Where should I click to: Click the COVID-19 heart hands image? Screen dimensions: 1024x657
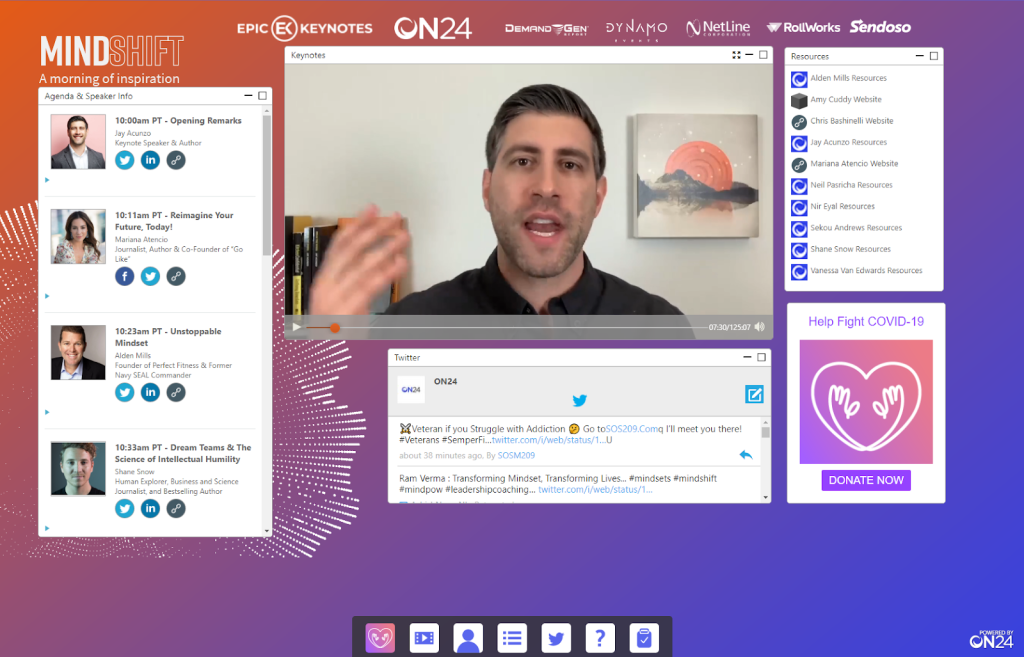coord(866,402)
